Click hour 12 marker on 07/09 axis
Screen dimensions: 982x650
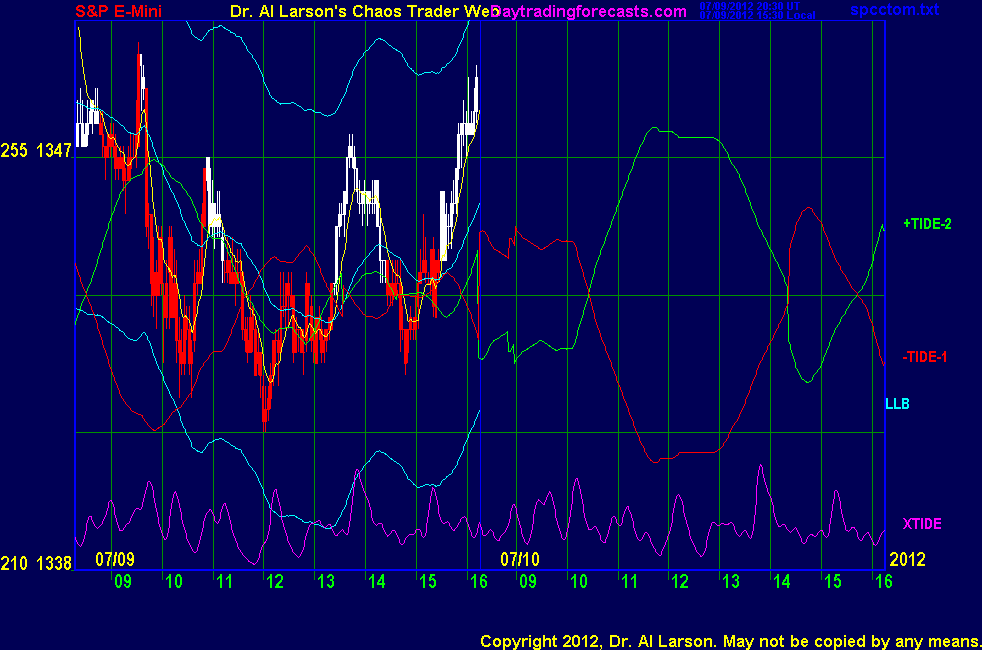pos(274,581)
